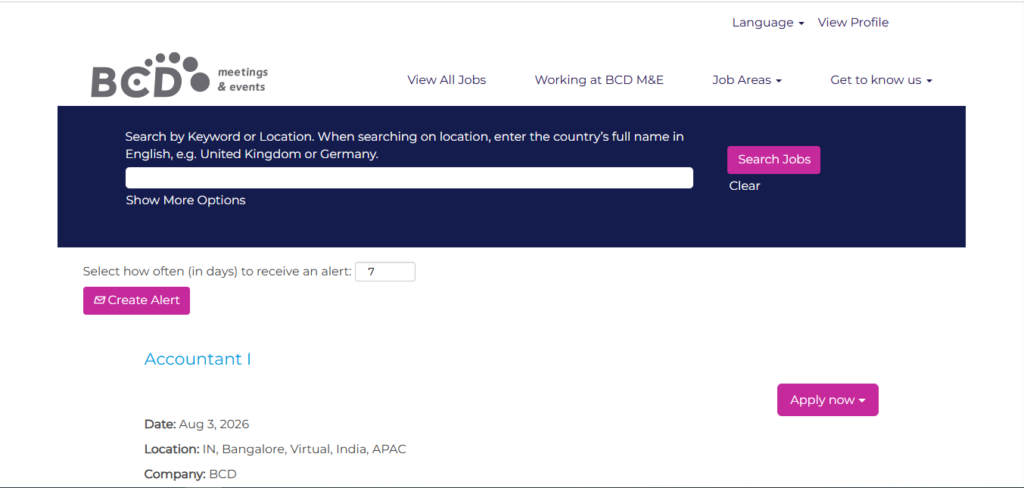
Task: Open the Apply now dropdown
Action: [x=827, y=400]
